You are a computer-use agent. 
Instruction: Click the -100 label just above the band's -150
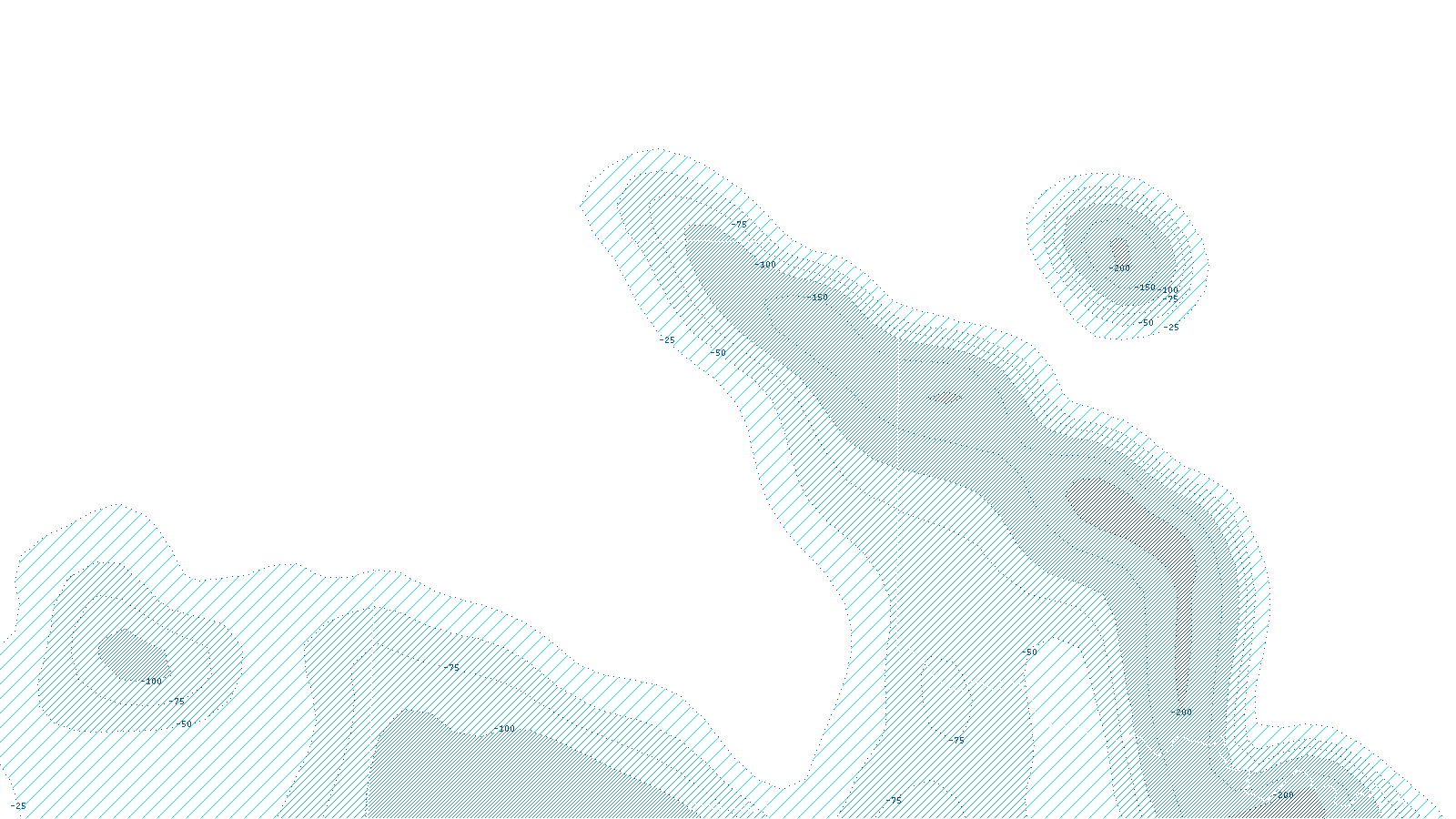point(765,265)
